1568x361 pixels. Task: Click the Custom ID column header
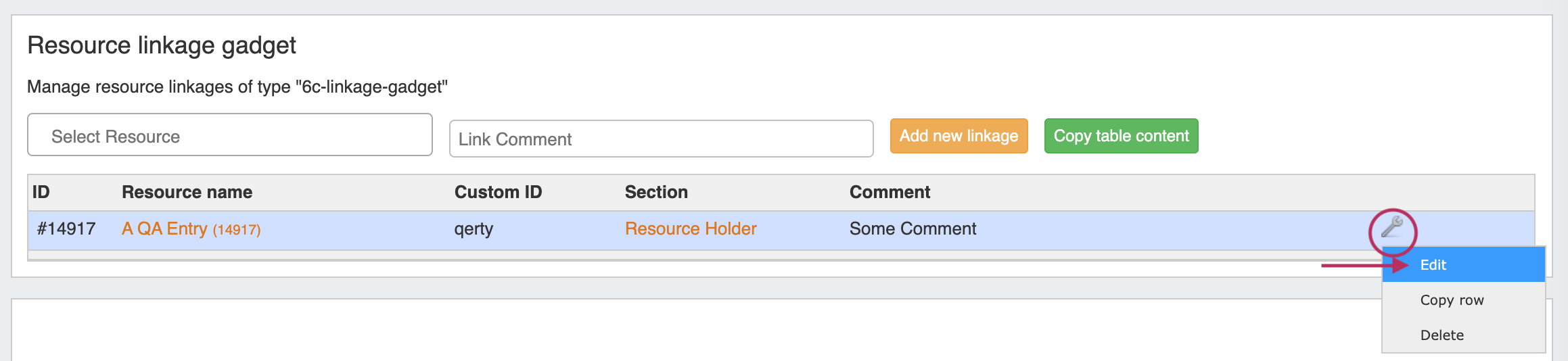(498, 193)
